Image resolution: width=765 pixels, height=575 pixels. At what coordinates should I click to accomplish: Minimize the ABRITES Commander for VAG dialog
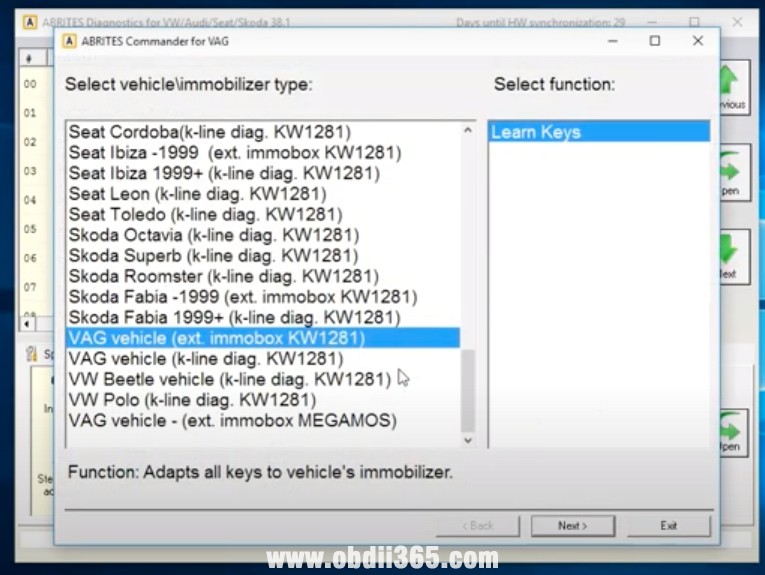click(x=613, y=41)
